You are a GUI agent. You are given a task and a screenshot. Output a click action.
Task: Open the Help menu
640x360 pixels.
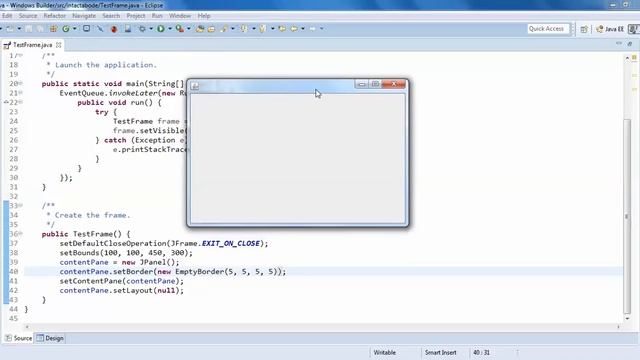click(x=204, y=16)
